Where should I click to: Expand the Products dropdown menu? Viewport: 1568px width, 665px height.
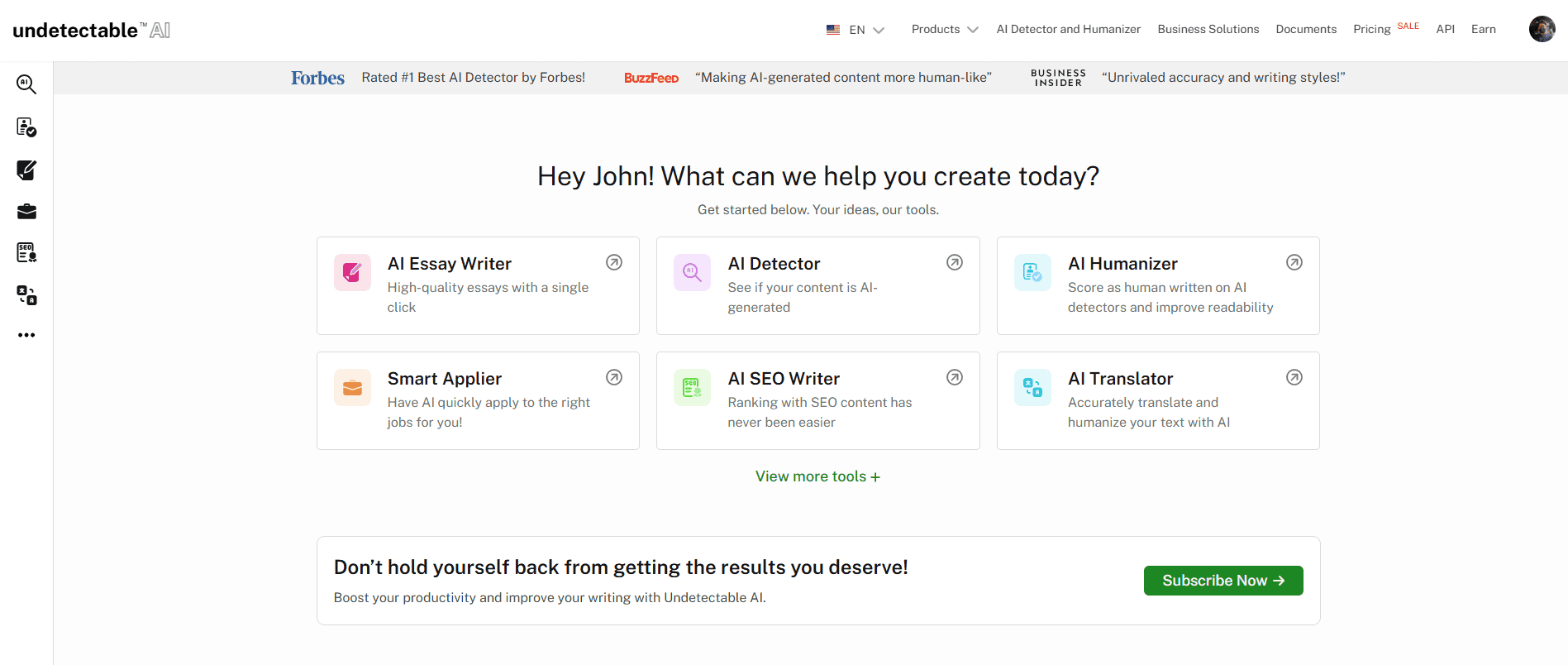(945, 29)
